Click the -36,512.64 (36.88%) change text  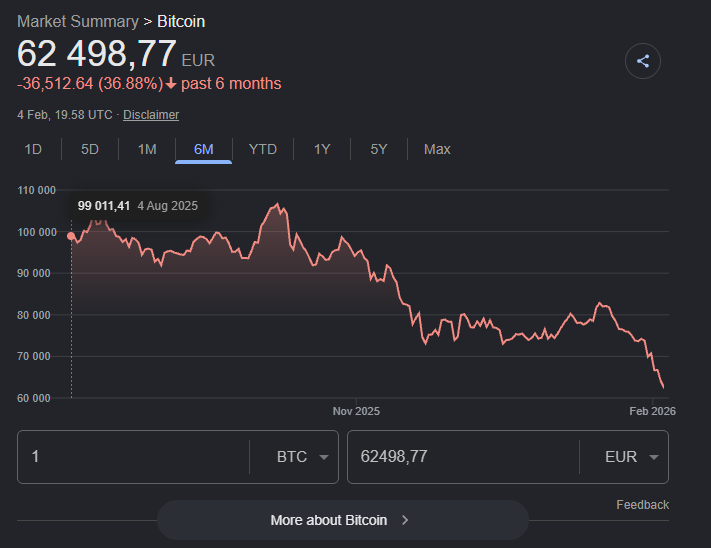[x=90, y=83]
